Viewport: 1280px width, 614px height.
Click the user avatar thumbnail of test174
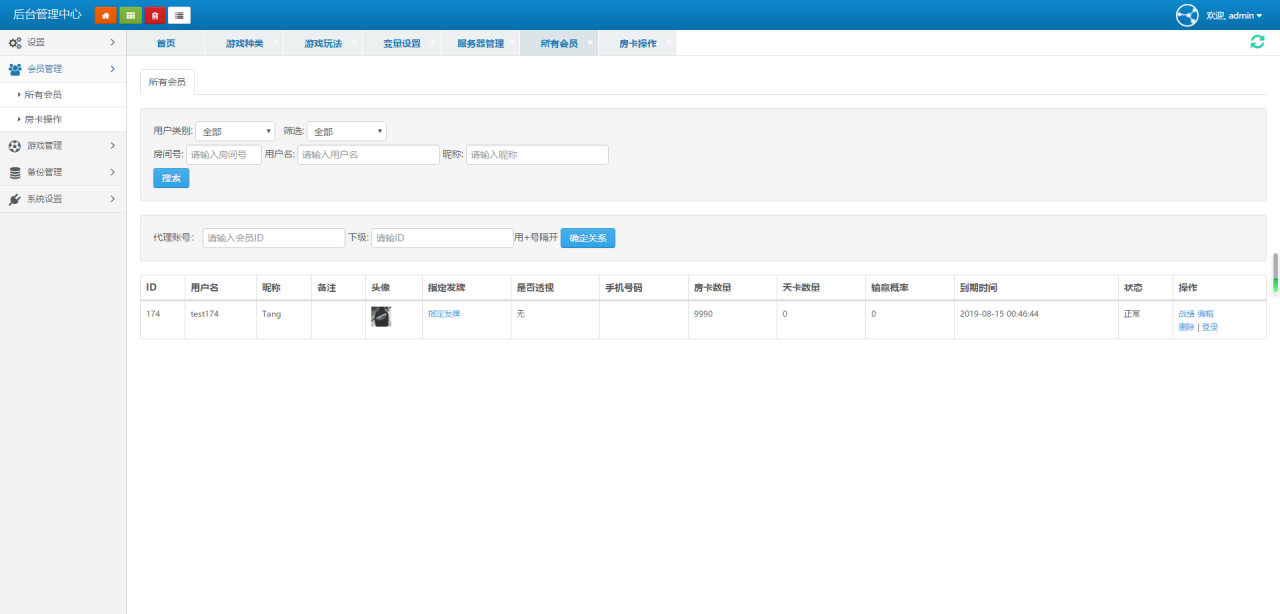point(380,317)
